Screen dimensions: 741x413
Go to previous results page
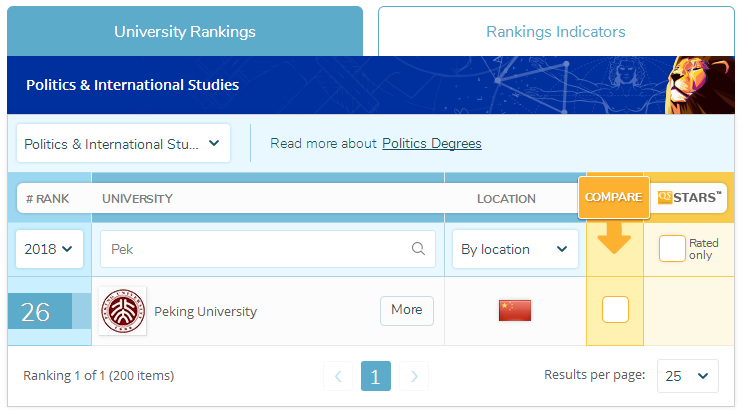pos(338,377)
